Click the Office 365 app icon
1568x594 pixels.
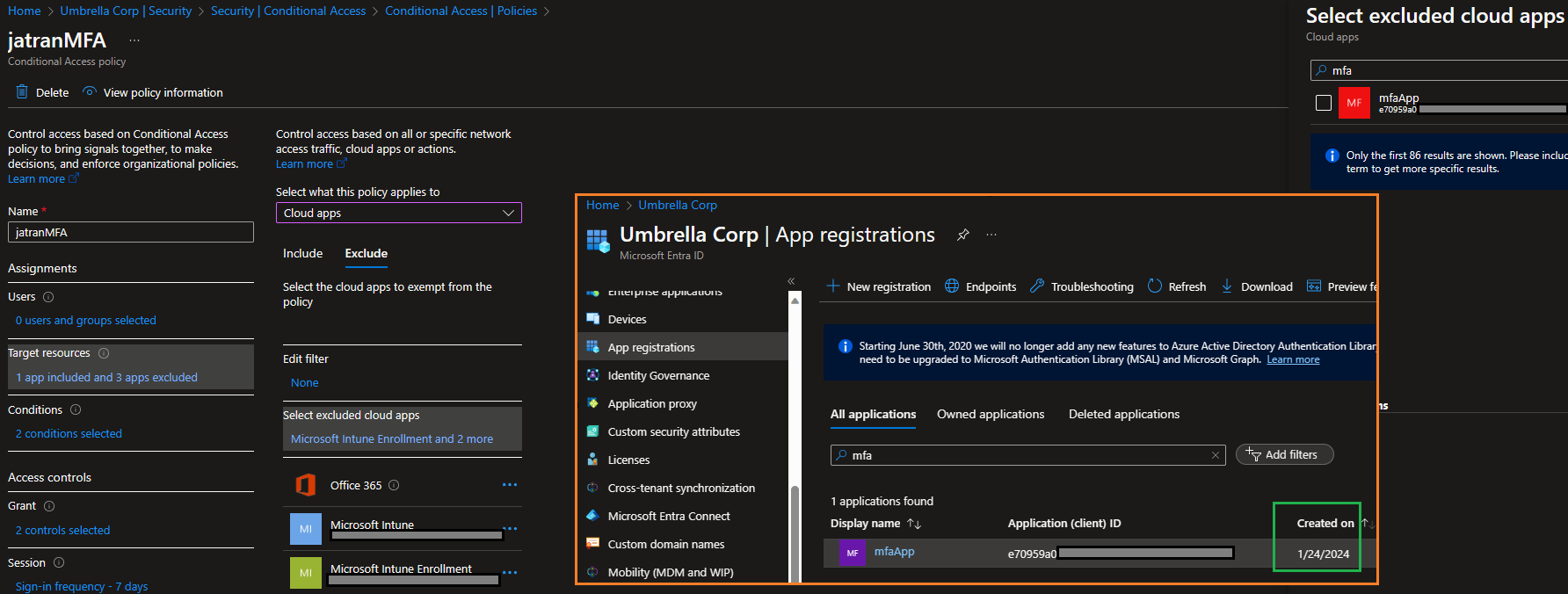coord(306,485)
